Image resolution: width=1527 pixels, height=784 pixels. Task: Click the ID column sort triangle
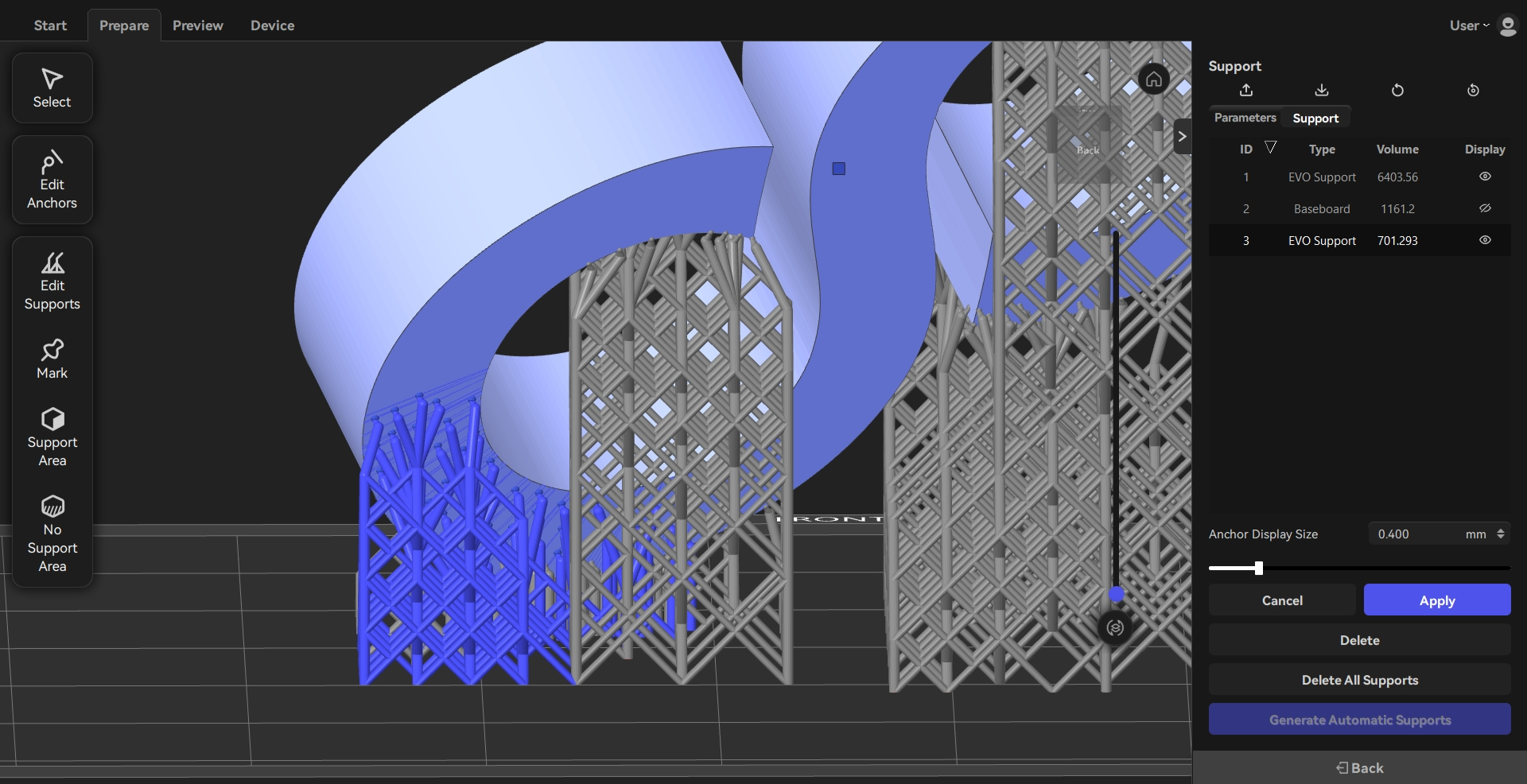click(1270, 148)
